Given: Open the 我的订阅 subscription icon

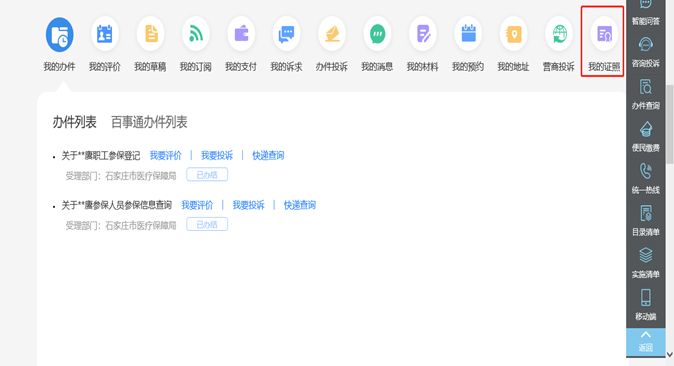Looking at the screenshot, I should click(196, 34).
